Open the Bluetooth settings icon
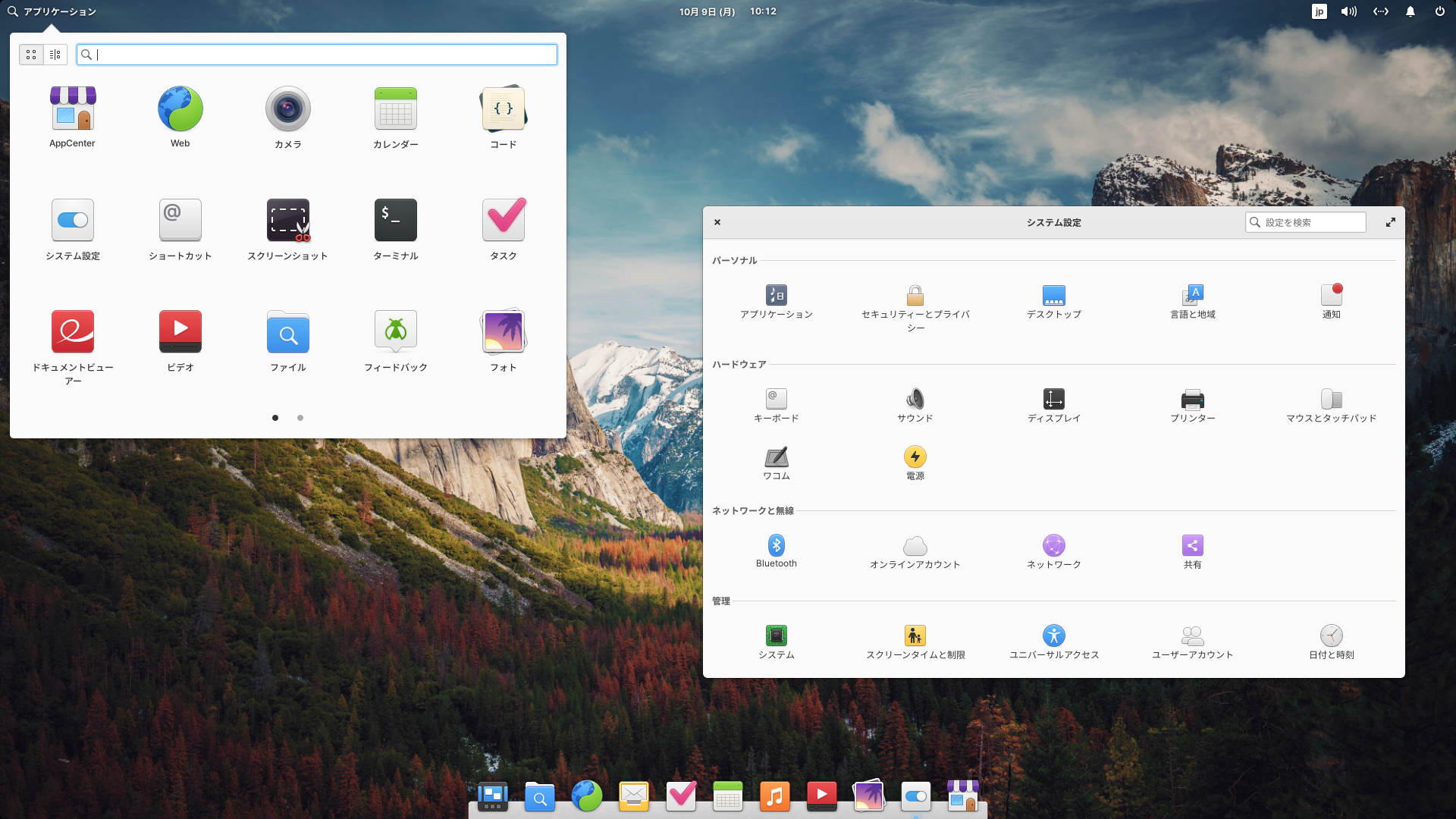Image resolution: width=1456 pixels, height=819 pixels. tap(776, 546)
